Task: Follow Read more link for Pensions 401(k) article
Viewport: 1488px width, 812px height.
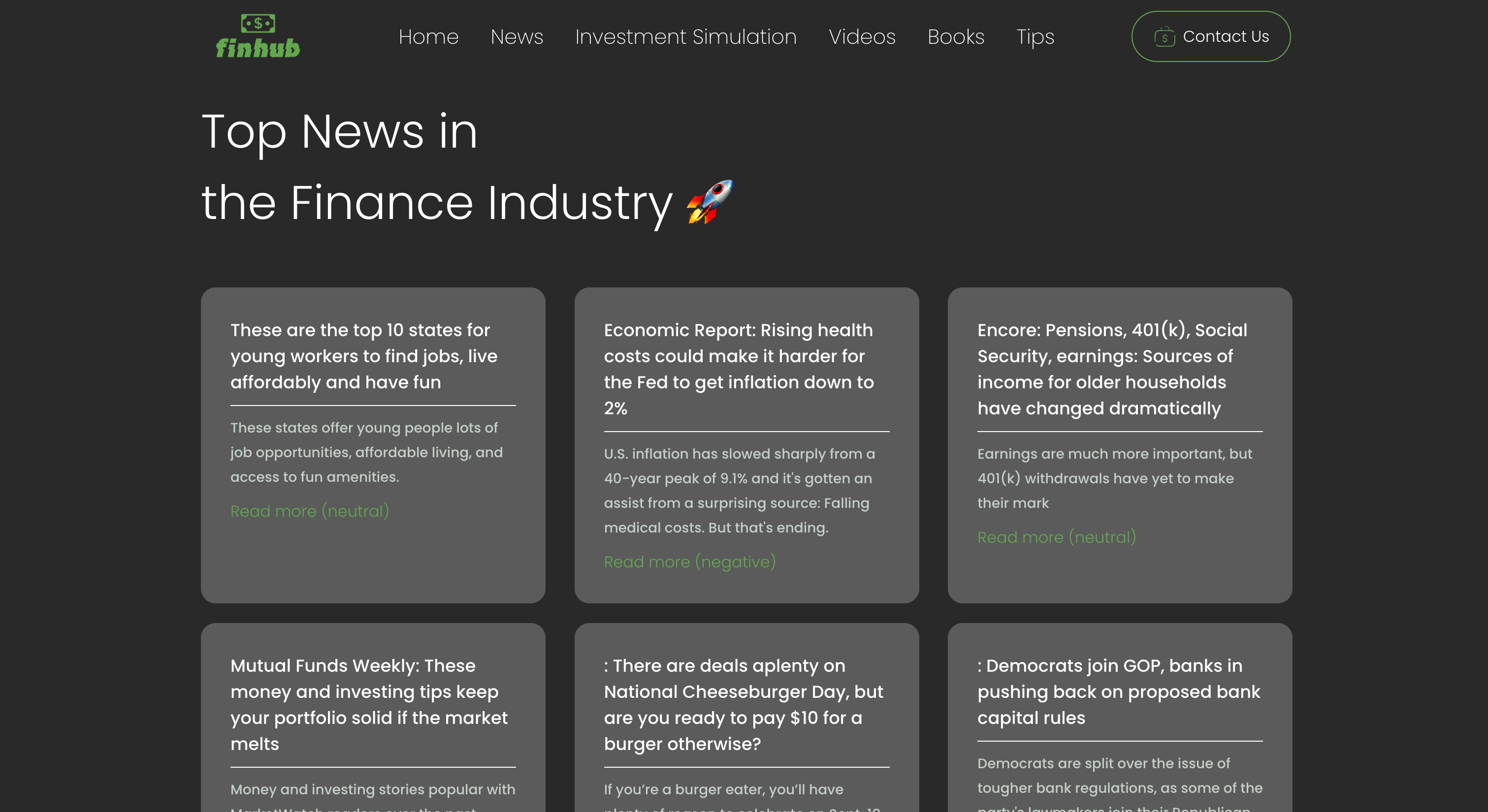Action: point(1057,537)
